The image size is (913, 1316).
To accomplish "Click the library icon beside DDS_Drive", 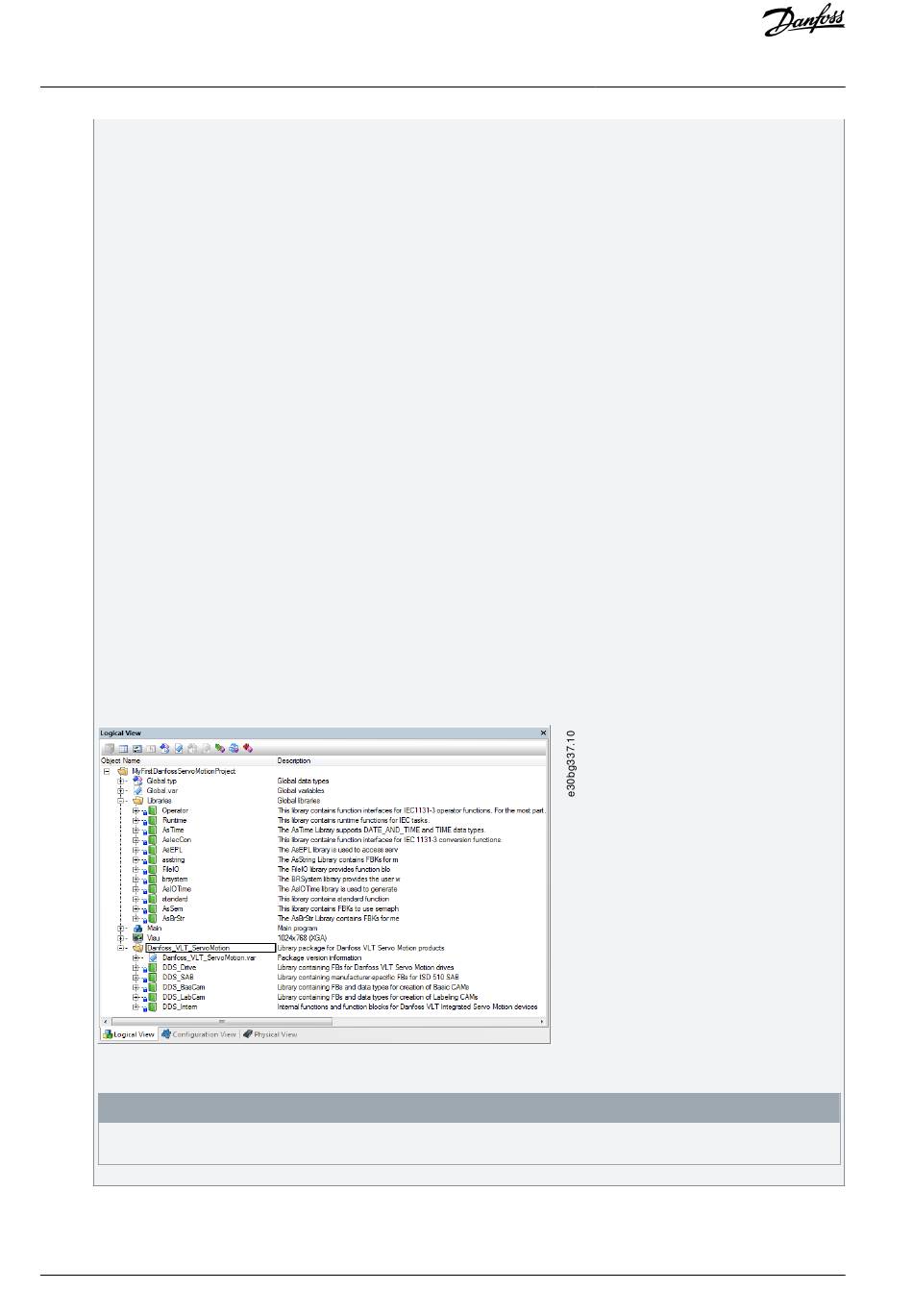I will (152, 967).
